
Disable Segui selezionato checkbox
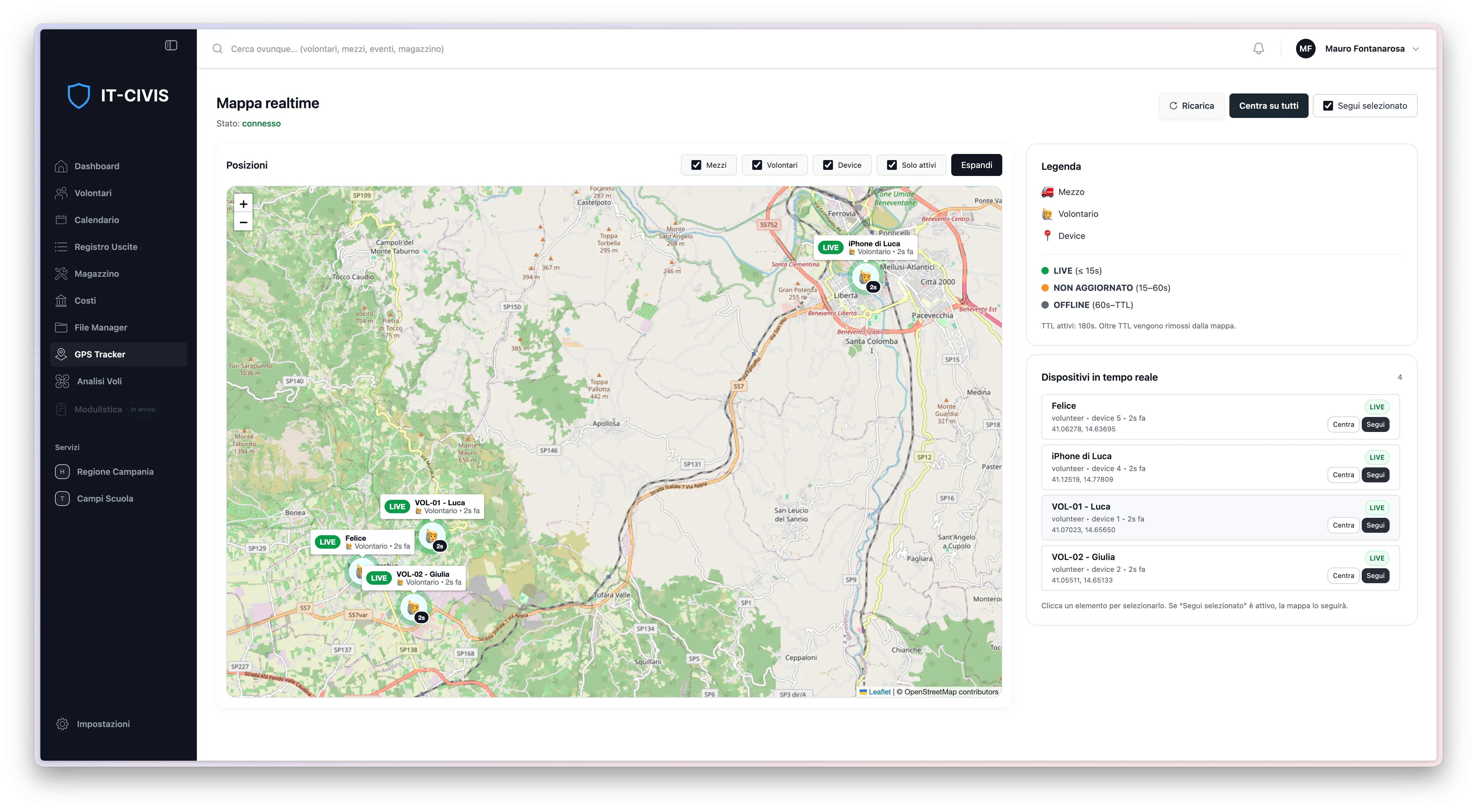point(1327,106)
